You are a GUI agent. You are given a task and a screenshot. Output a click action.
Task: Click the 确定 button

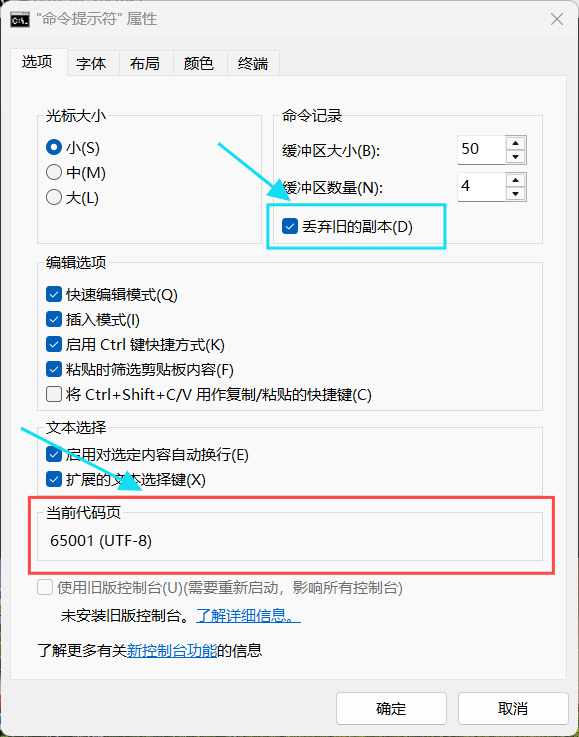click(391, 708)
